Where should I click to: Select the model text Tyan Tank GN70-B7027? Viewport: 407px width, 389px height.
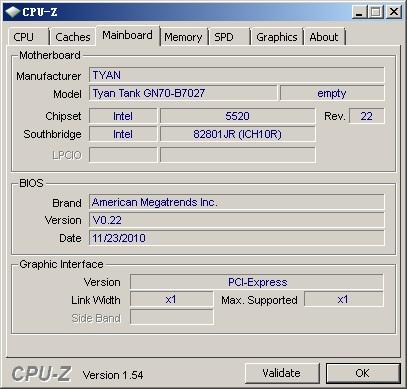click(149, 93)
